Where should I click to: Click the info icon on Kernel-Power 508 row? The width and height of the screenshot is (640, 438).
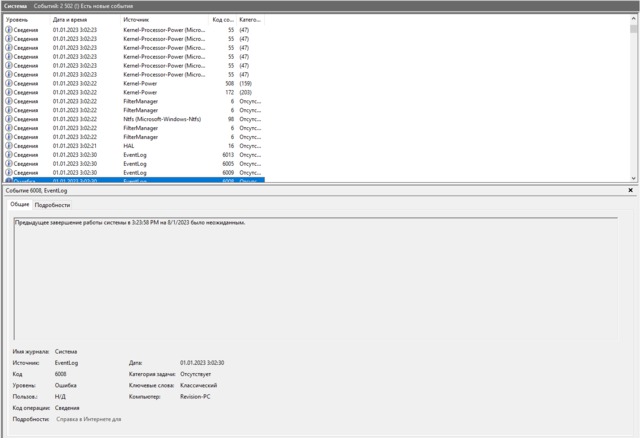point(9,83)
